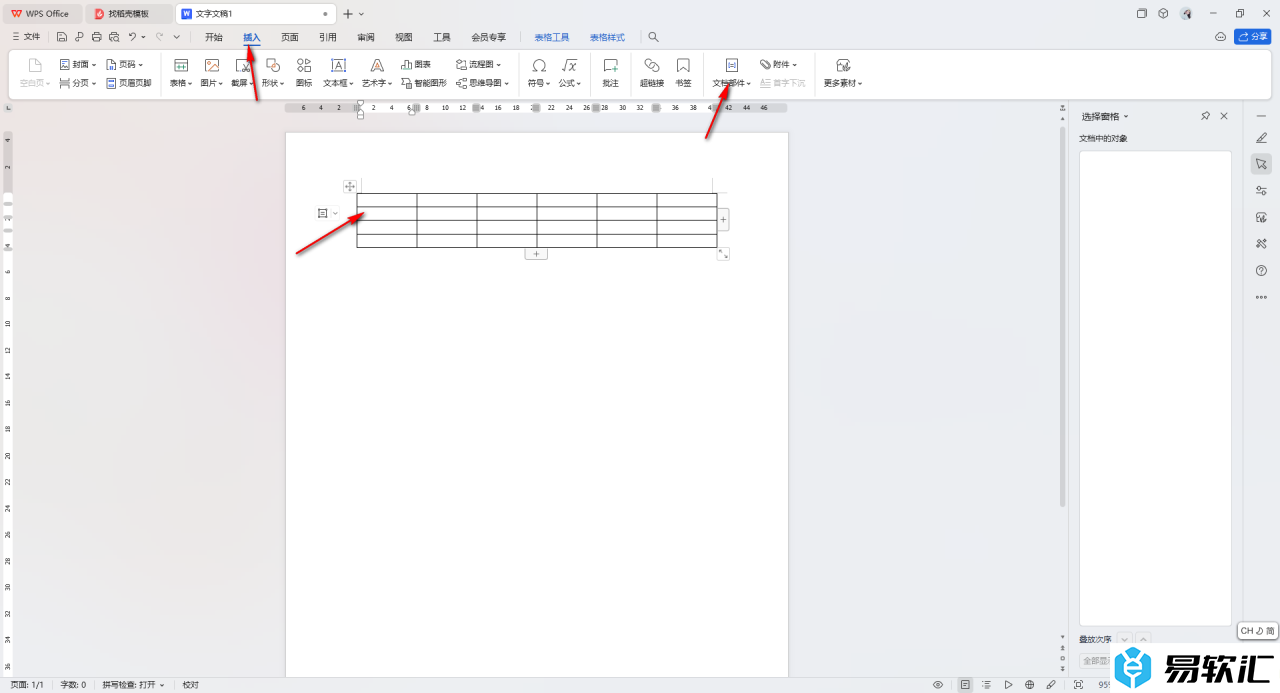Click the 图标 icon library button

point(304,73)
